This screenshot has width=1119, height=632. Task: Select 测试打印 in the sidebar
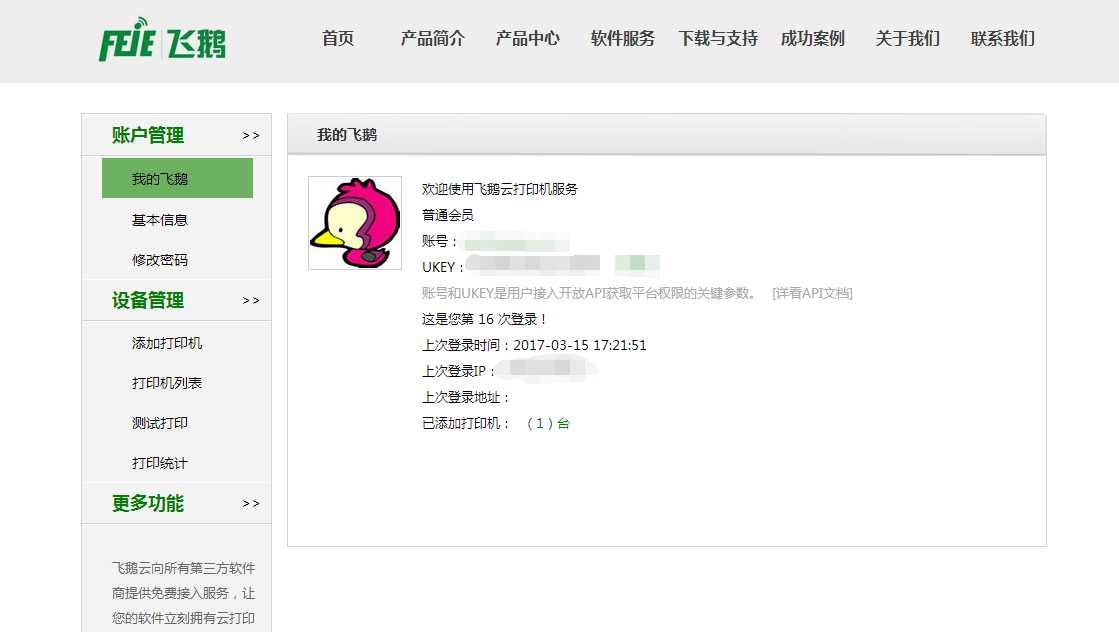160,423
